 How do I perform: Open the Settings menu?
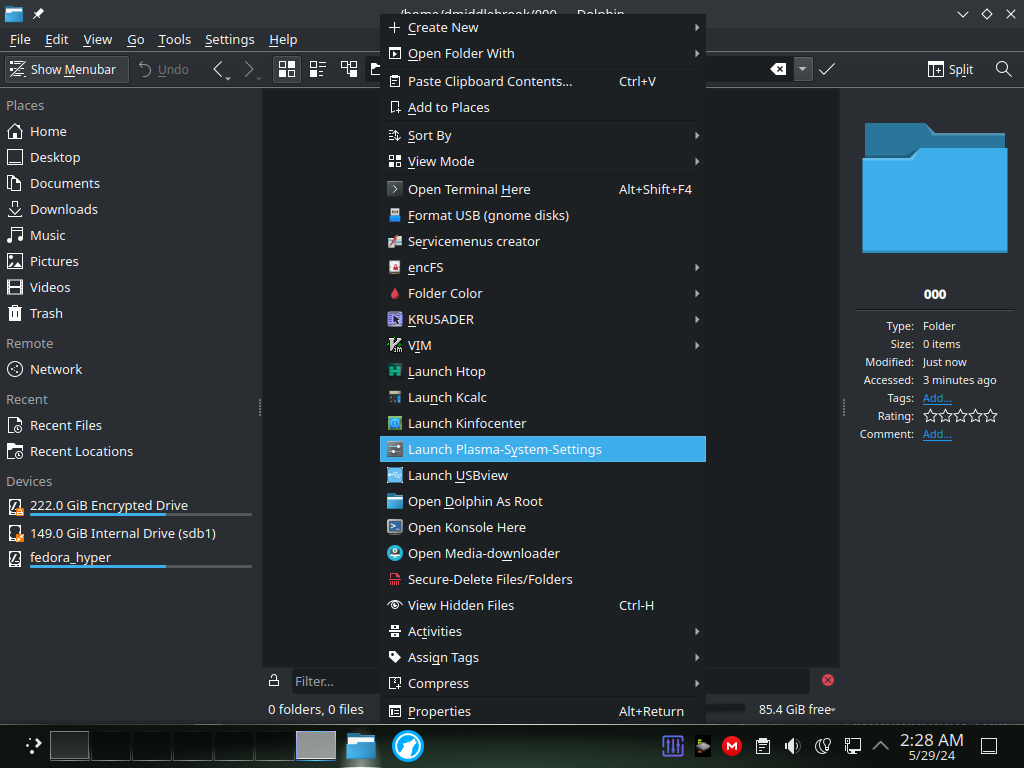(229, 40)
